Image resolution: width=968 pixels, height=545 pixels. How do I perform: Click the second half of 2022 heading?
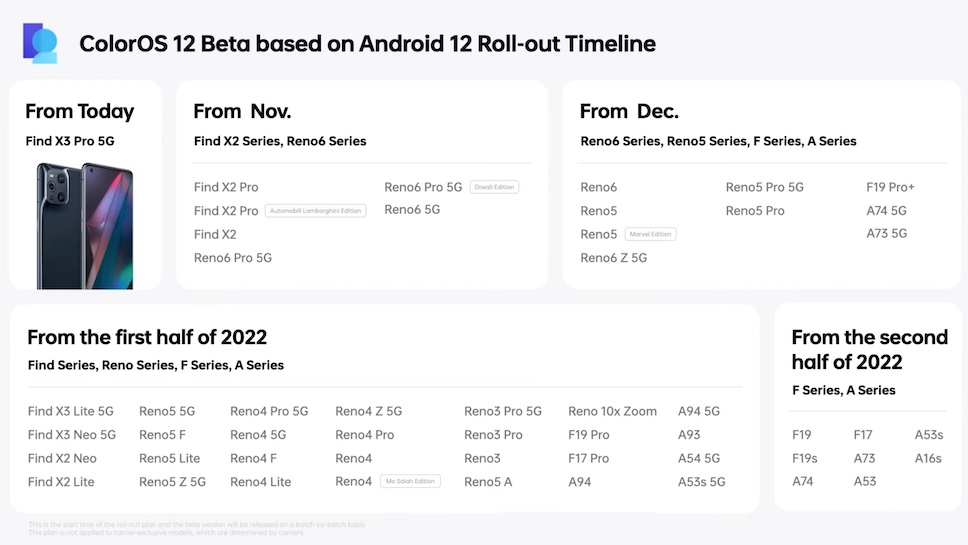click(x=869, y=349)
